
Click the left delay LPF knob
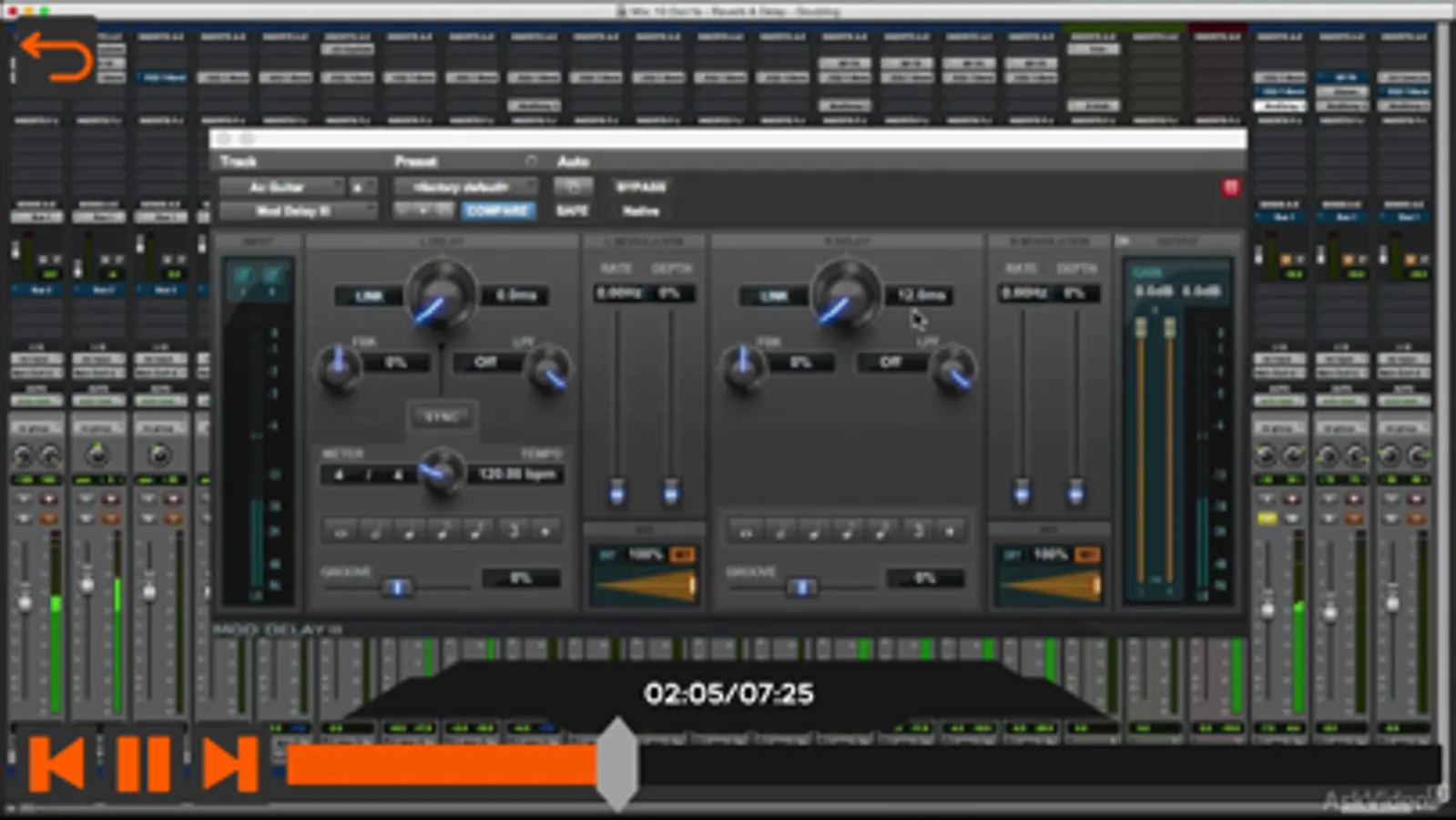point(549,369)
